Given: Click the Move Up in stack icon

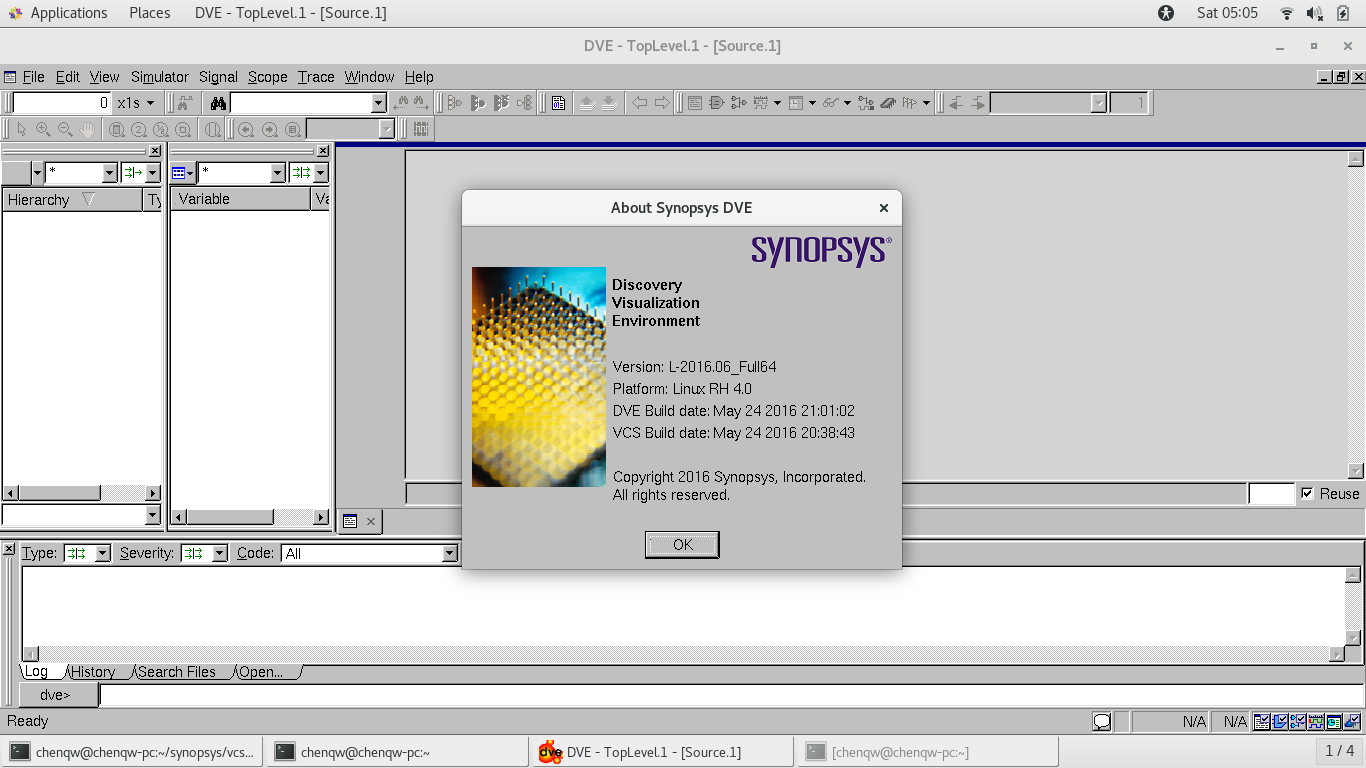Looking at the screenshot, I should click(587, 103).
